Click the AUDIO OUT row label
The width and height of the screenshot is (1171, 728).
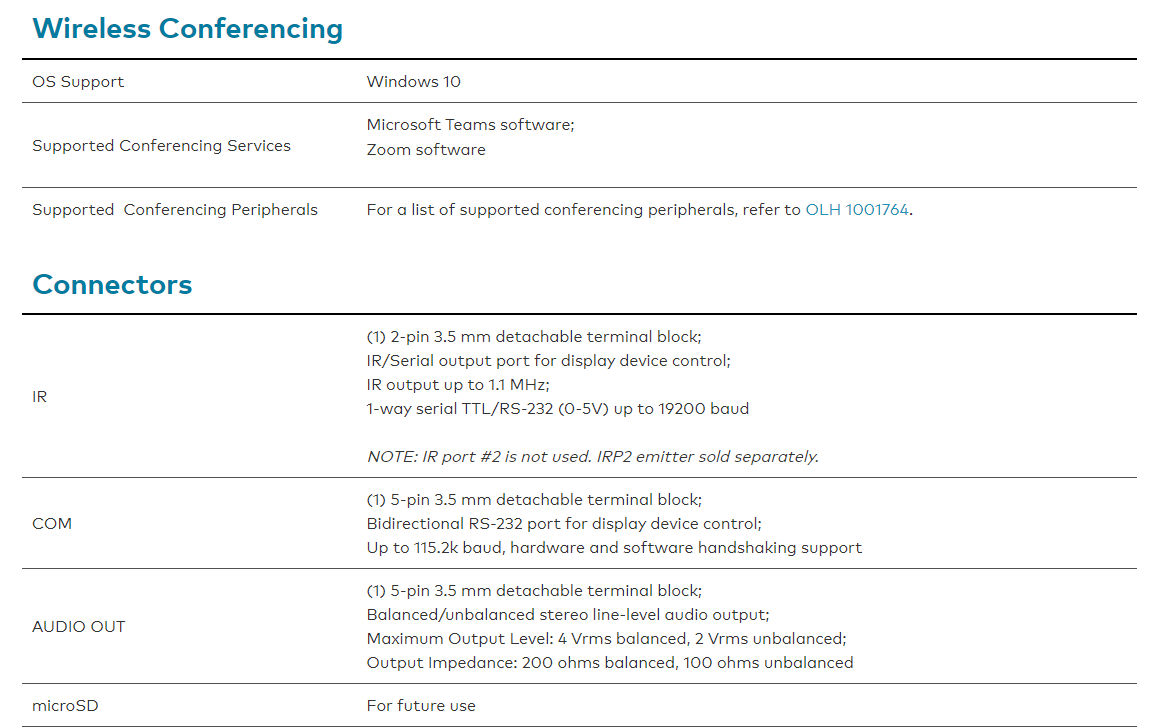click(x=79, y=627)
